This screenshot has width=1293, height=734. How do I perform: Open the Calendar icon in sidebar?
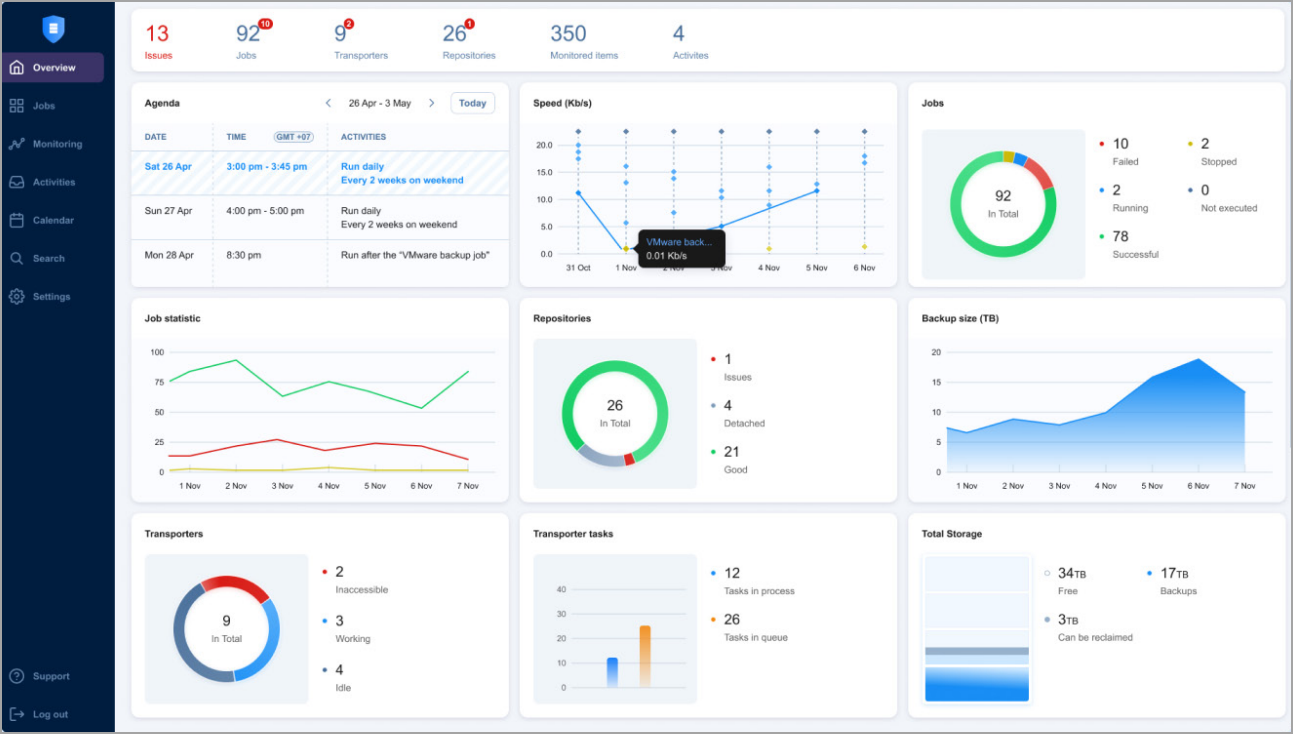(17, 220)
